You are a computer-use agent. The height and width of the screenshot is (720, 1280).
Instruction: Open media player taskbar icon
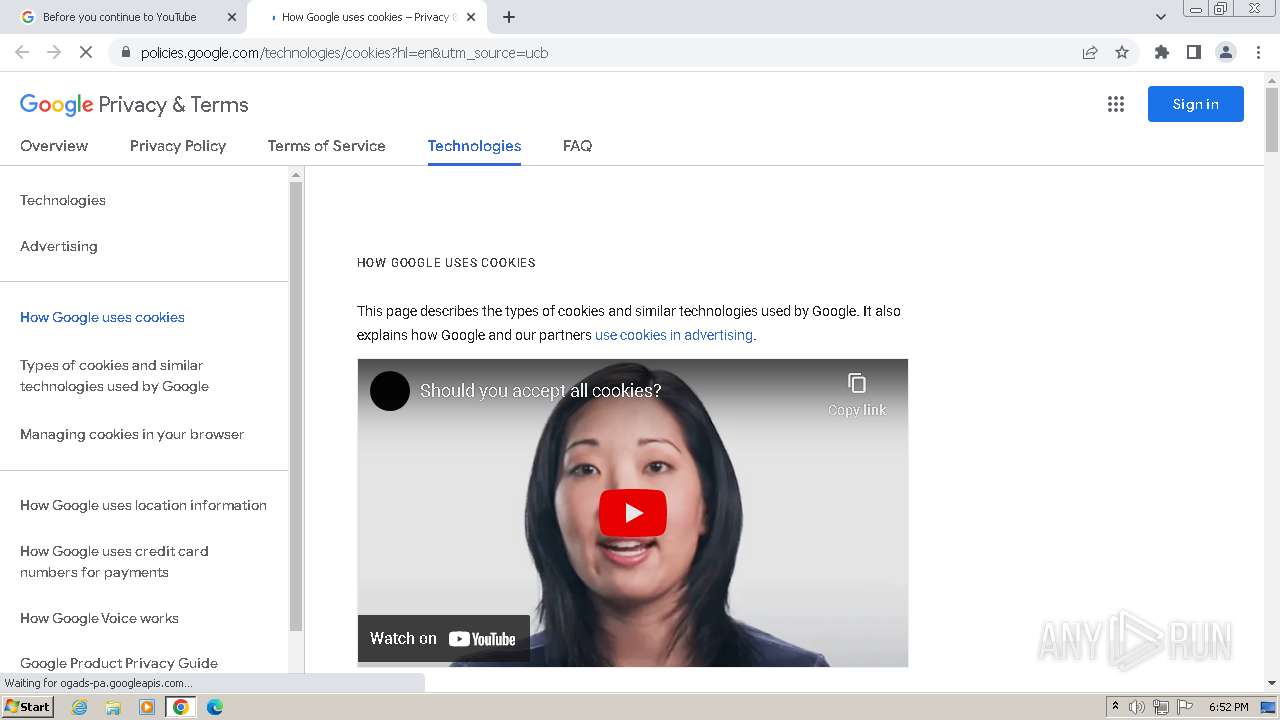pos(147,707)
